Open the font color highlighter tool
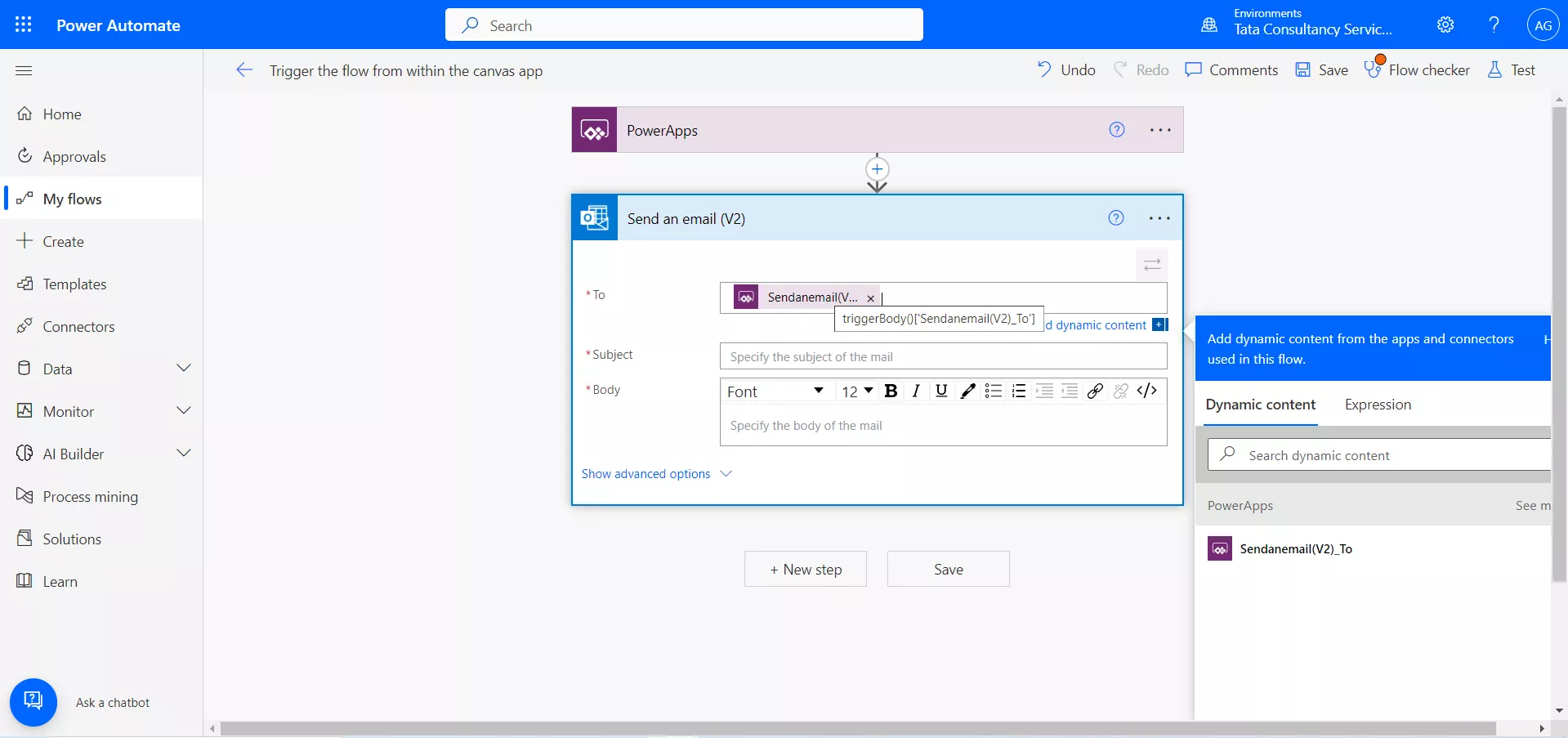 pos(967,391)
